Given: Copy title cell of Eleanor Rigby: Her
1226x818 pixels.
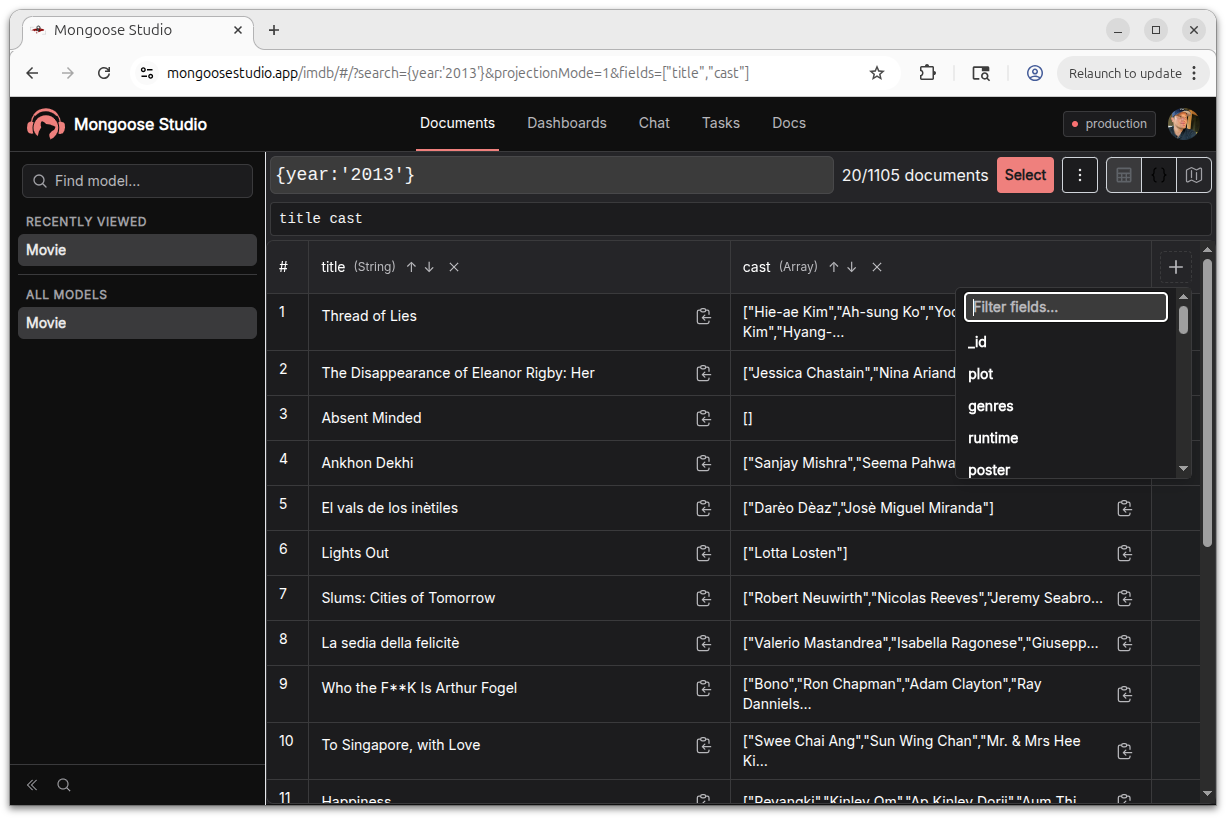Looking at the screenshot, I should point(704,373).
